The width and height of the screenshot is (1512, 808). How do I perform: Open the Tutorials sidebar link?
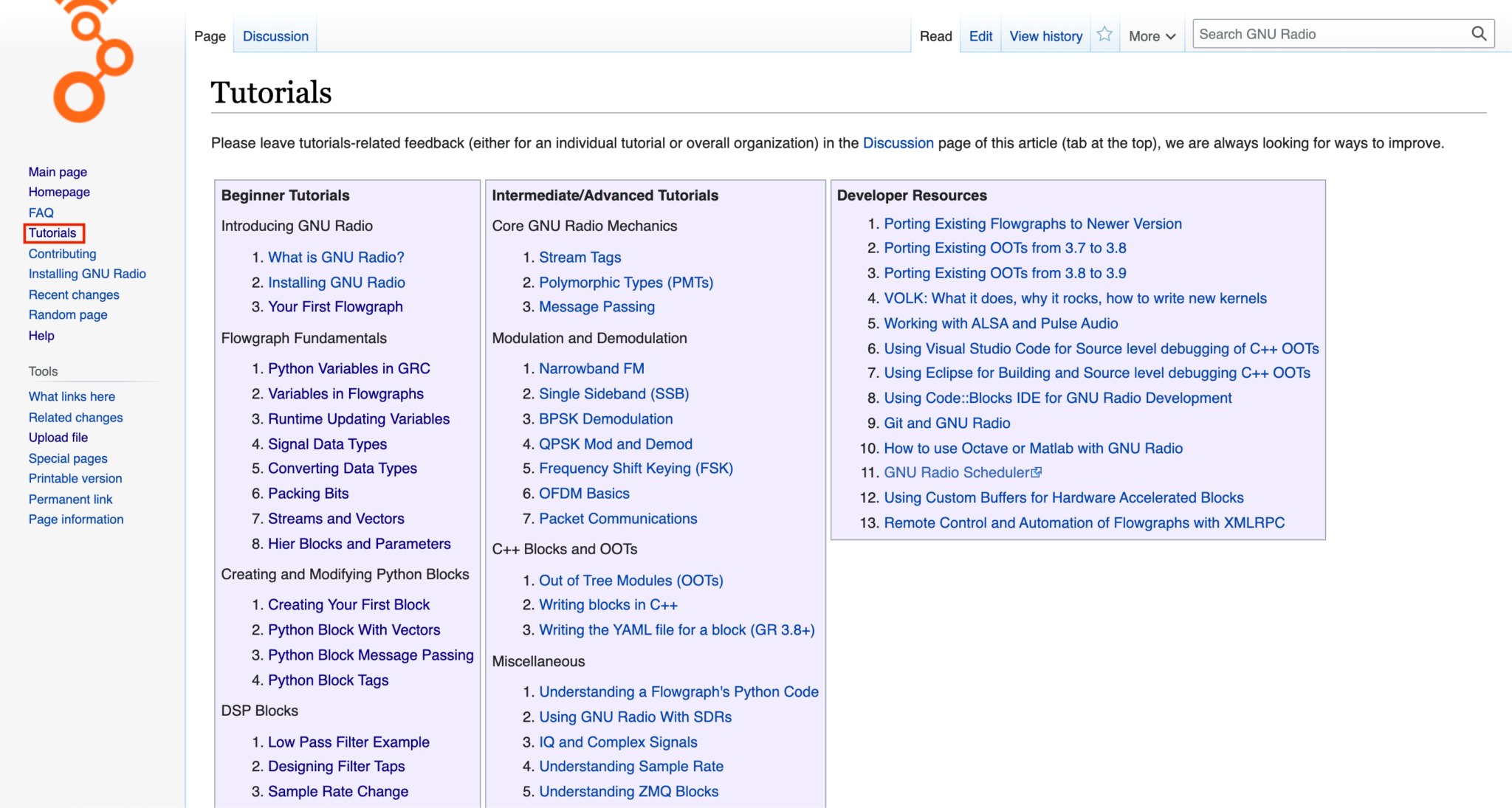tap(52, 233)
